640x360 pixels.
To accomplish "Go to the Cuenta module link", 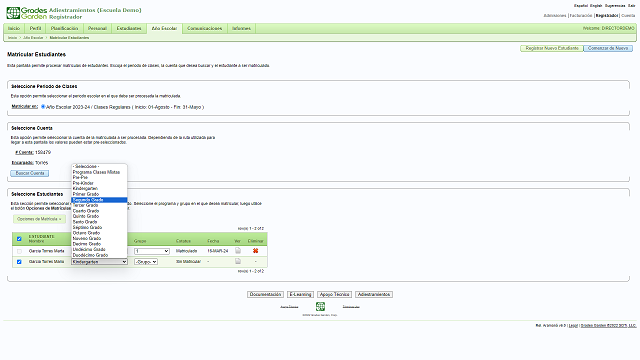I will (x=628, y=16).
